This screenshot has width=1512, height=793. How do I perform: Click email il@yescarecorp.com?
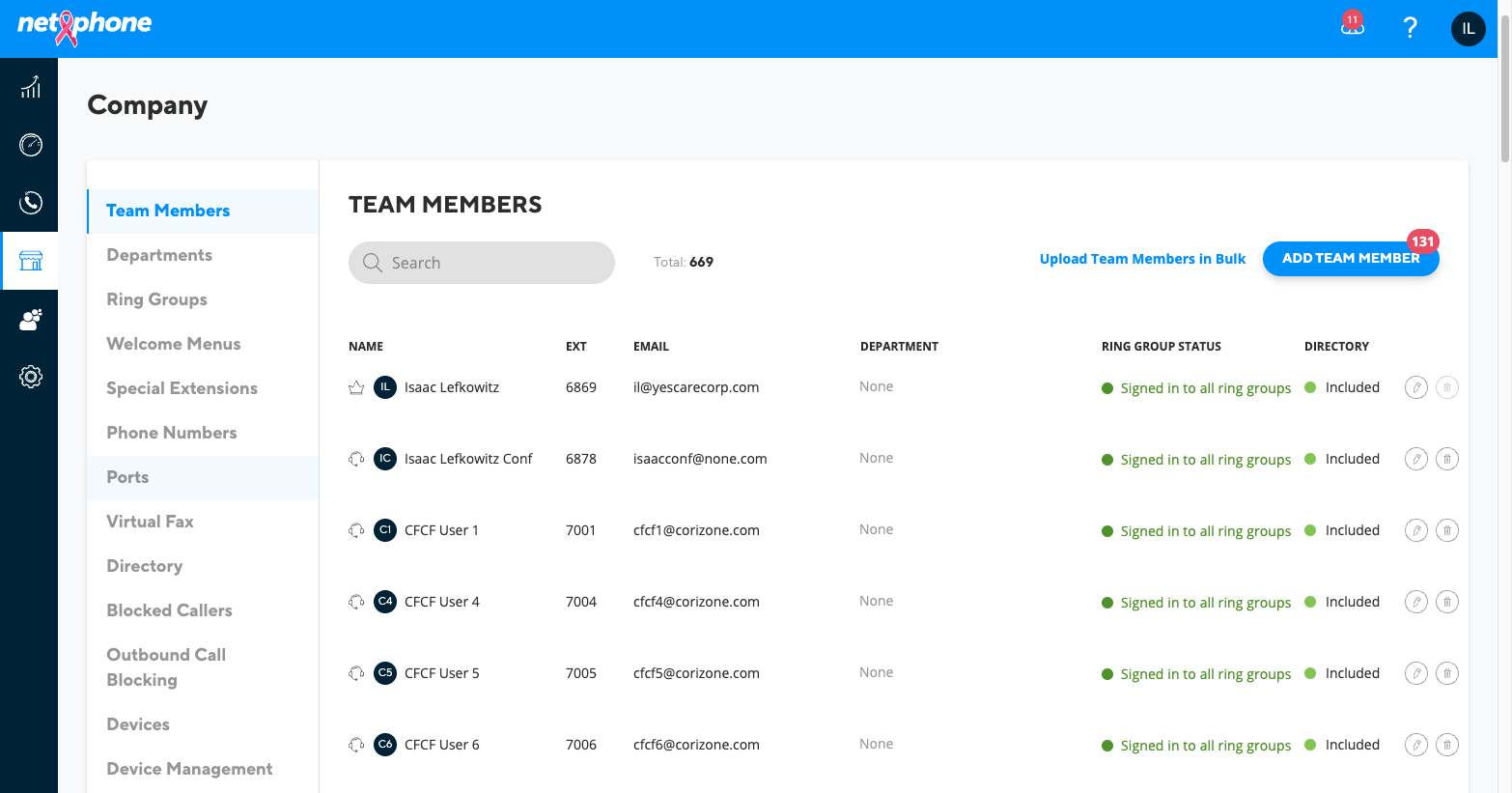696,387
